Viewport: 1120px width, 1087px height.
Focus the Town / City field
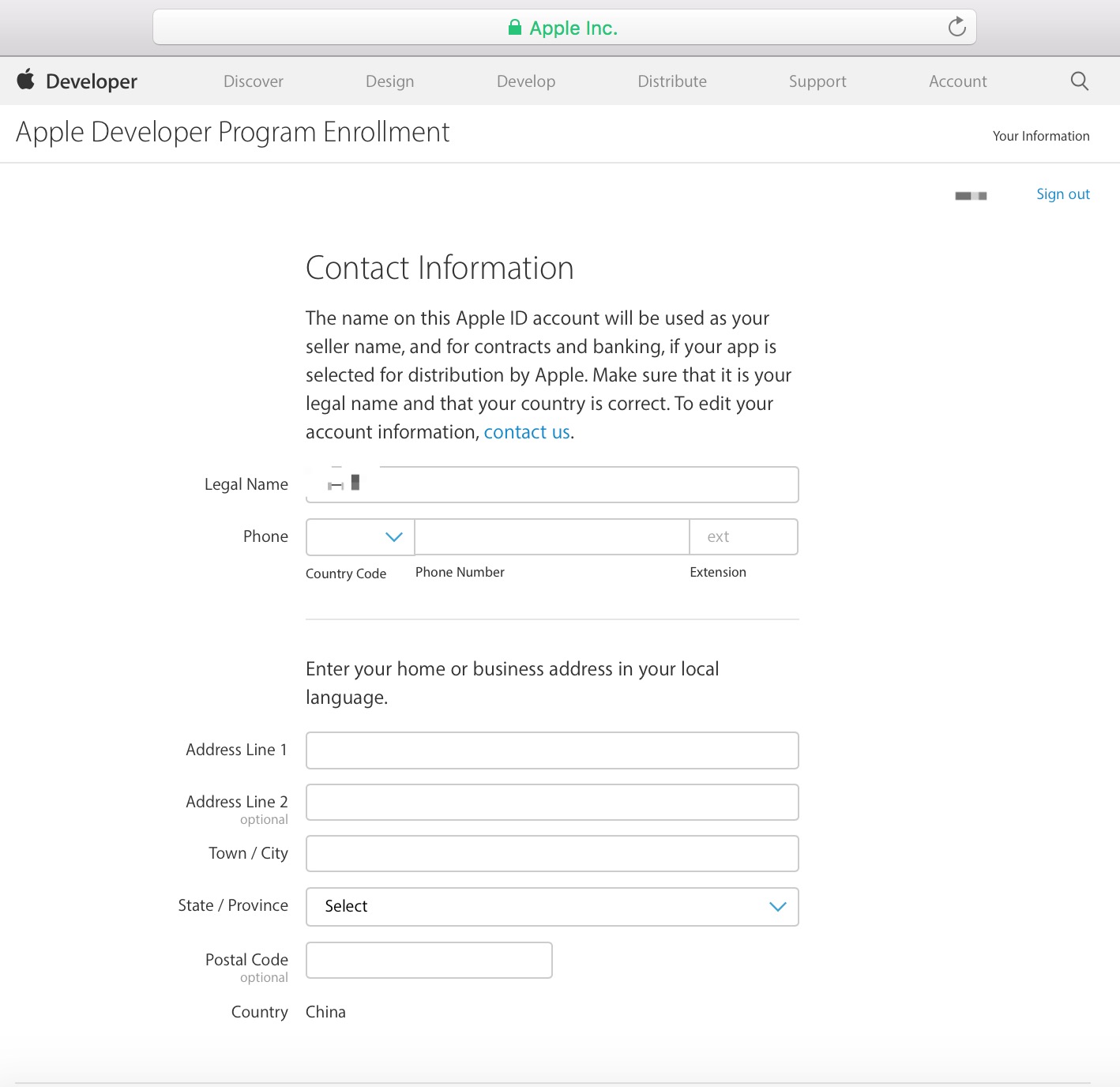(552, 854)
